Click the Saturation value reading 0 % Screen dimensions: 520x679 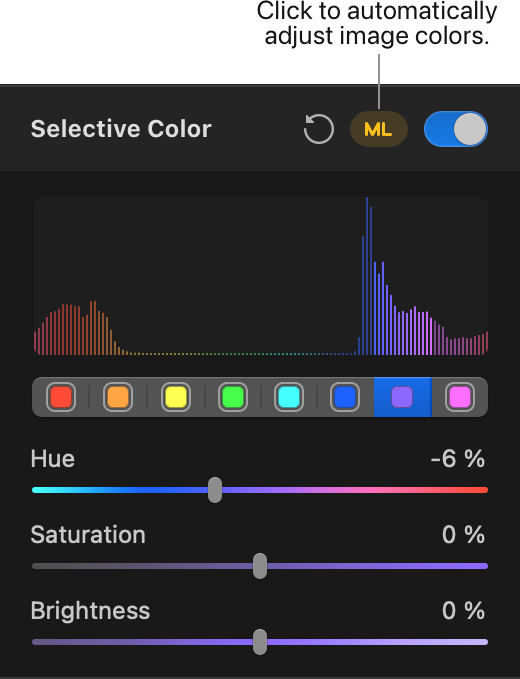(x=463, y=534)
